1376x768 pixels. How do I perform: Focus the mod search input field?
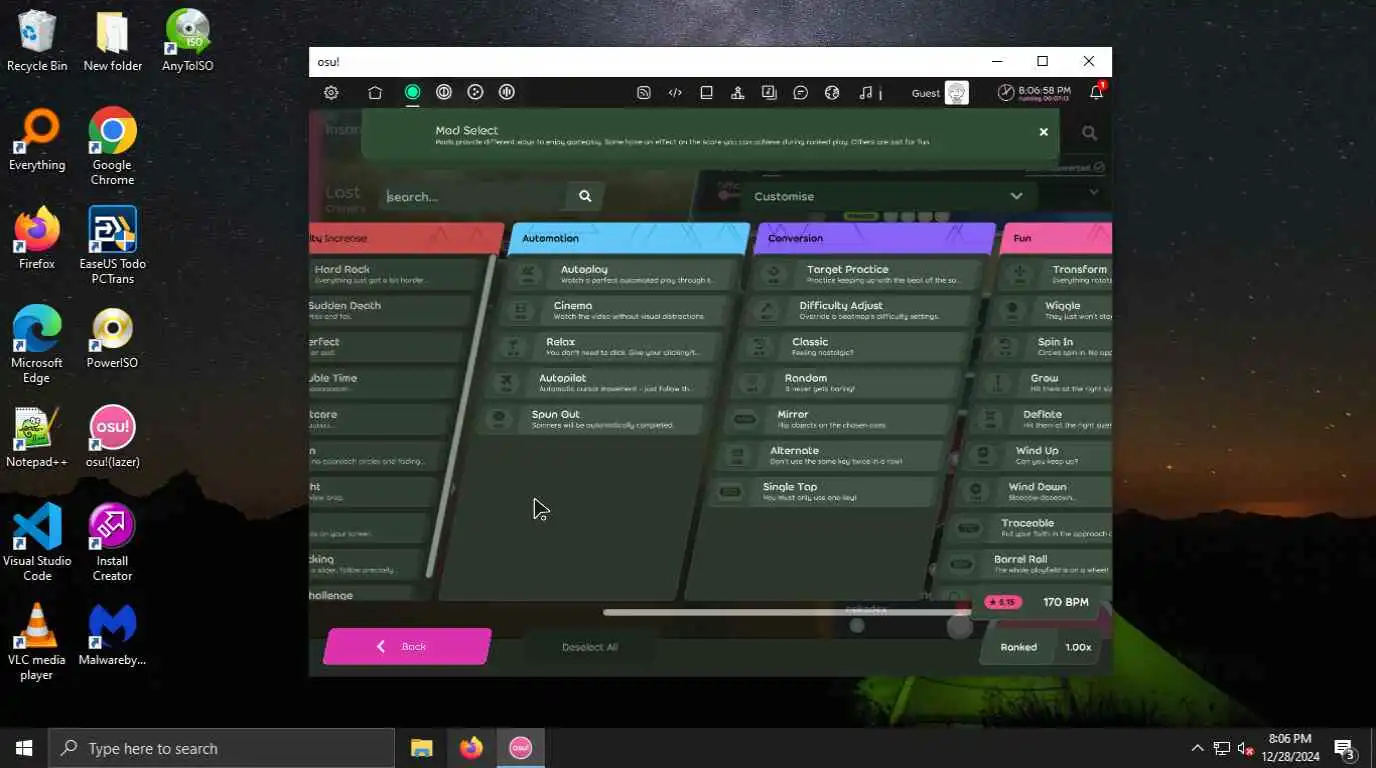[x=472, y=197]
